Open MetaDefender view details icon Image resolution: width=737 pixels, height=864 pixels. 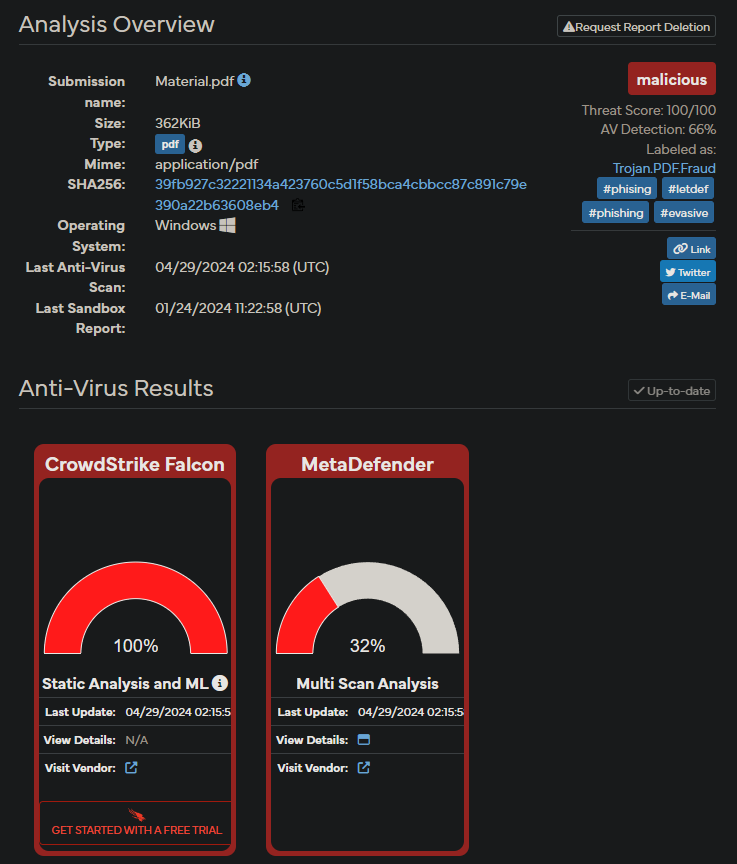pos(364,739)
